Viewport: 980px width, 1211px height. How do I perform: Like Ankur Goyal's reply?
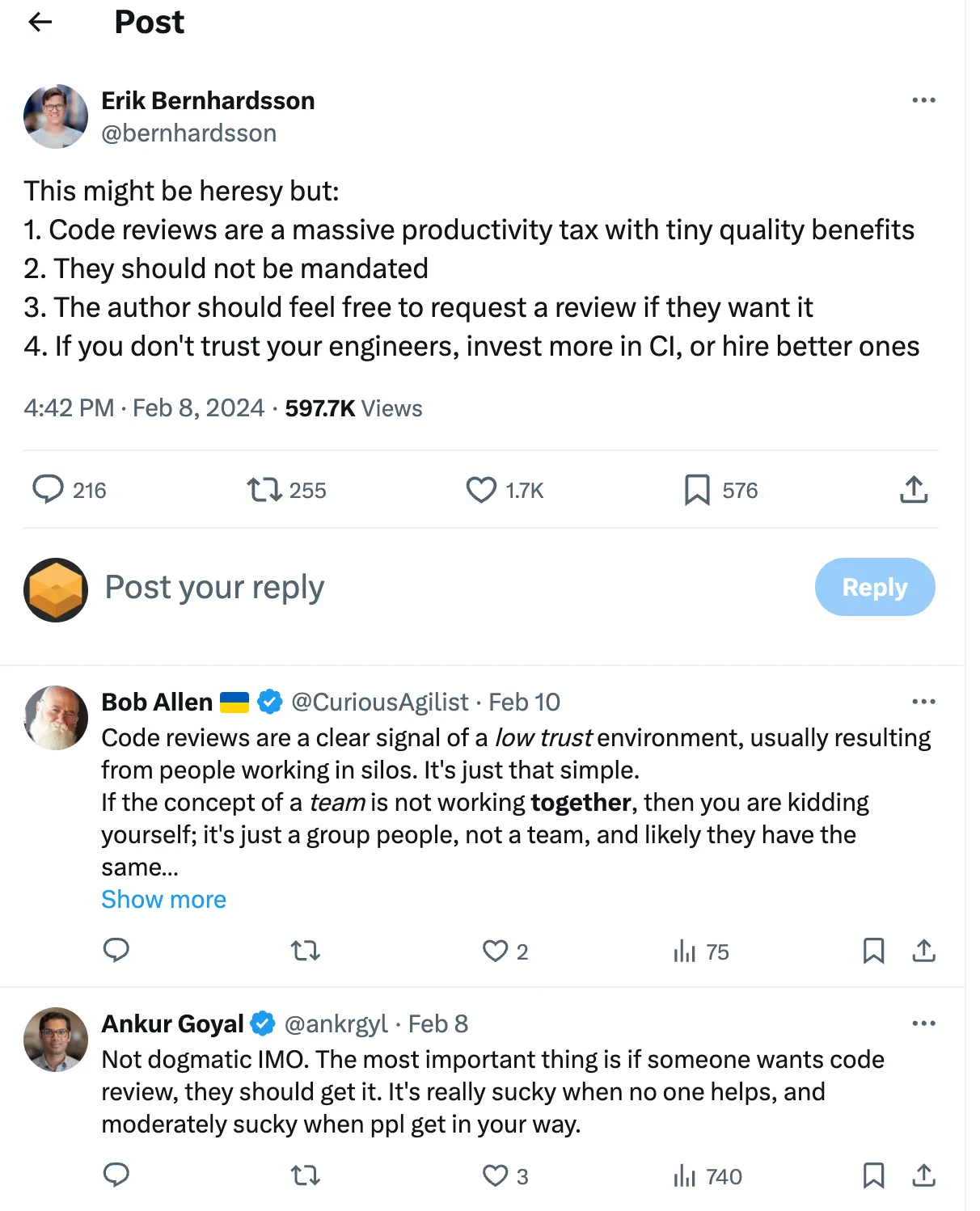[495, 1176]
